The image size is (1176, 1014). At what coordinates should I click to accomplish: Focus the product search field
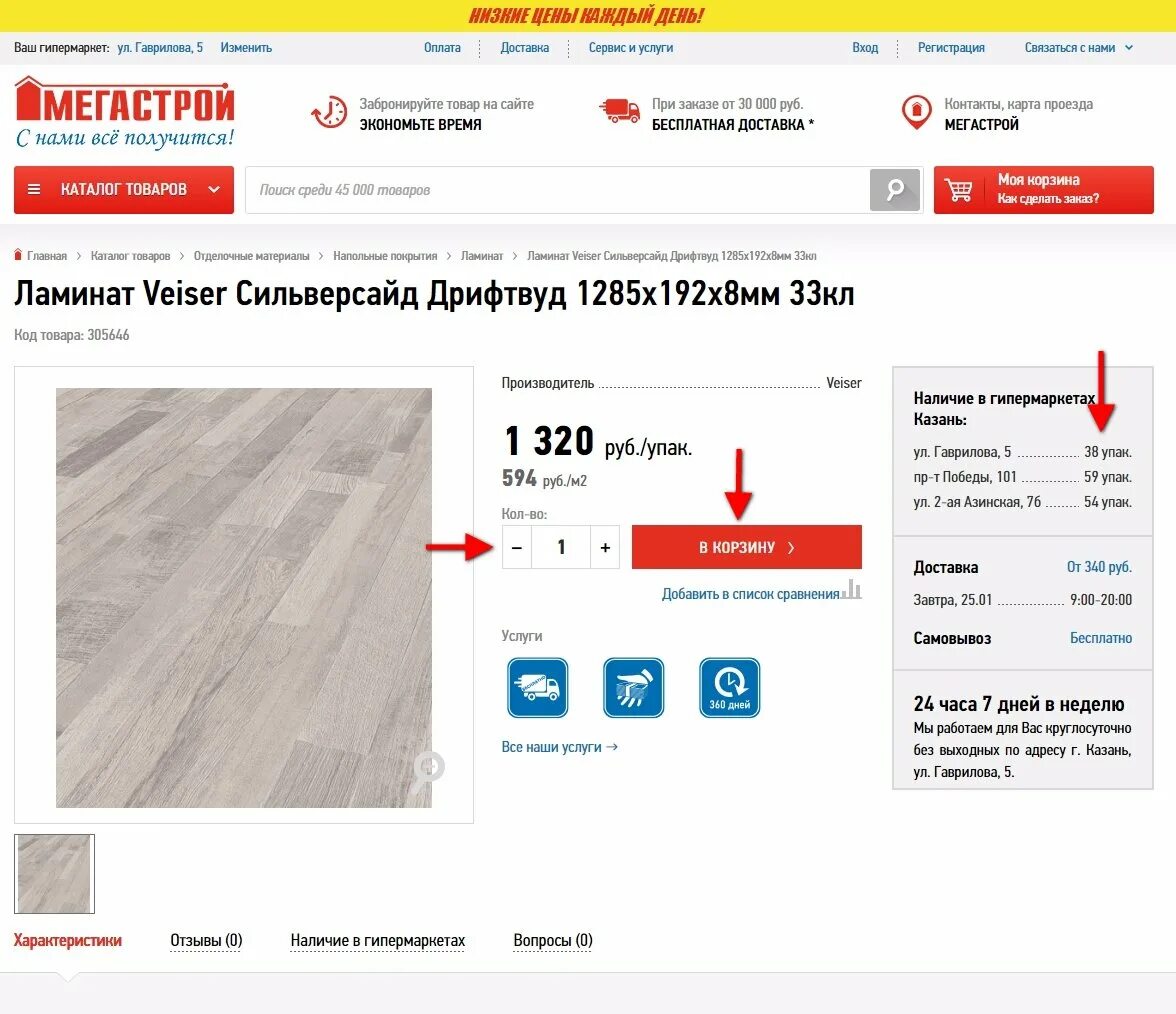tap(558, 190)
